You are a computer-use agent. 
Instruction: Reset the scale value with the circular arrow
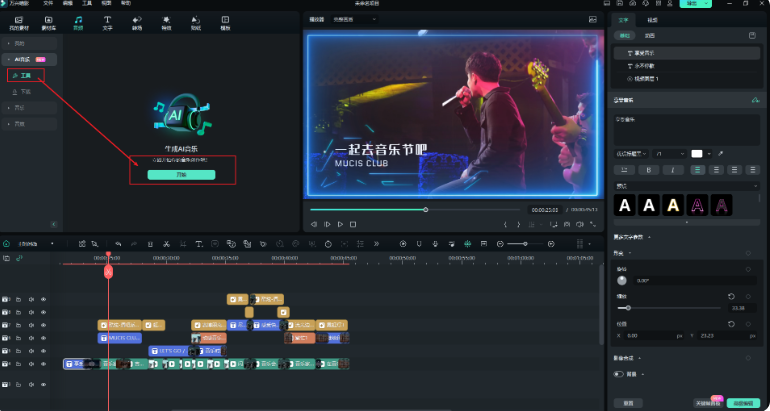pos(731,297)
